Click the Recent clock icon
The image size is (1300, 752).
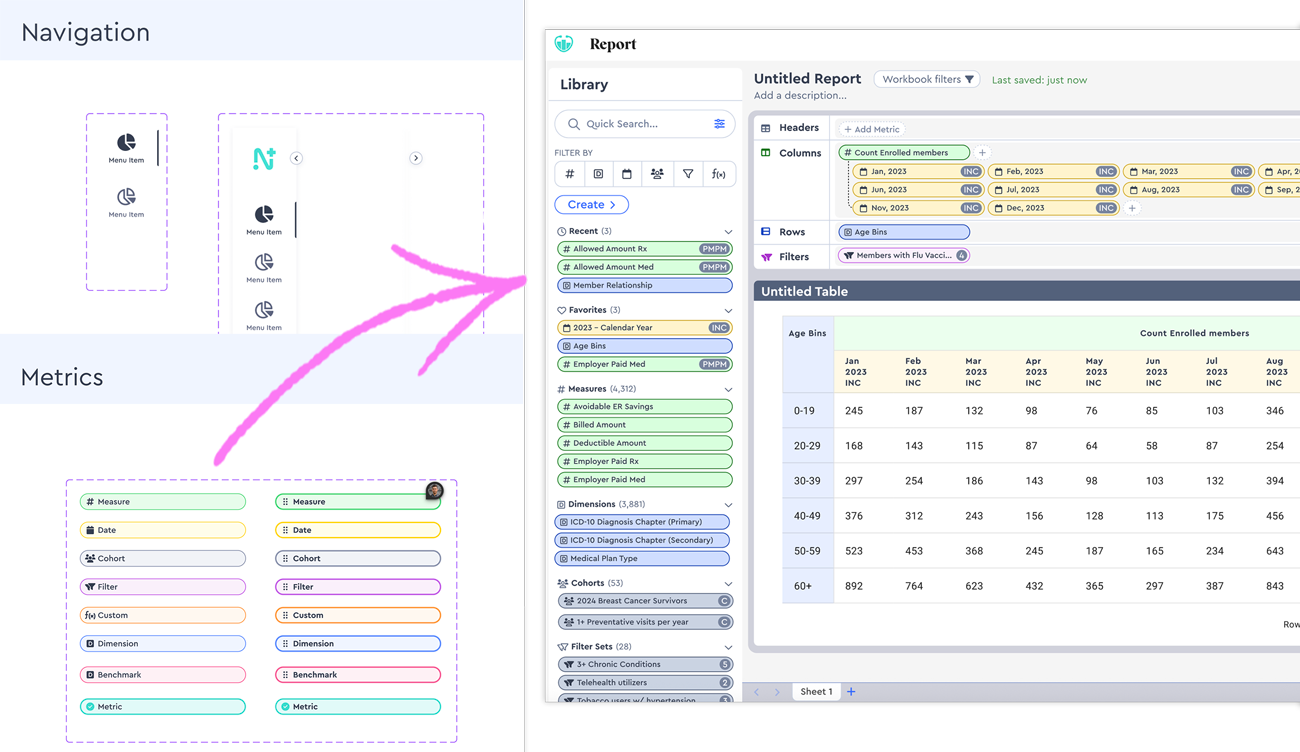561,232
